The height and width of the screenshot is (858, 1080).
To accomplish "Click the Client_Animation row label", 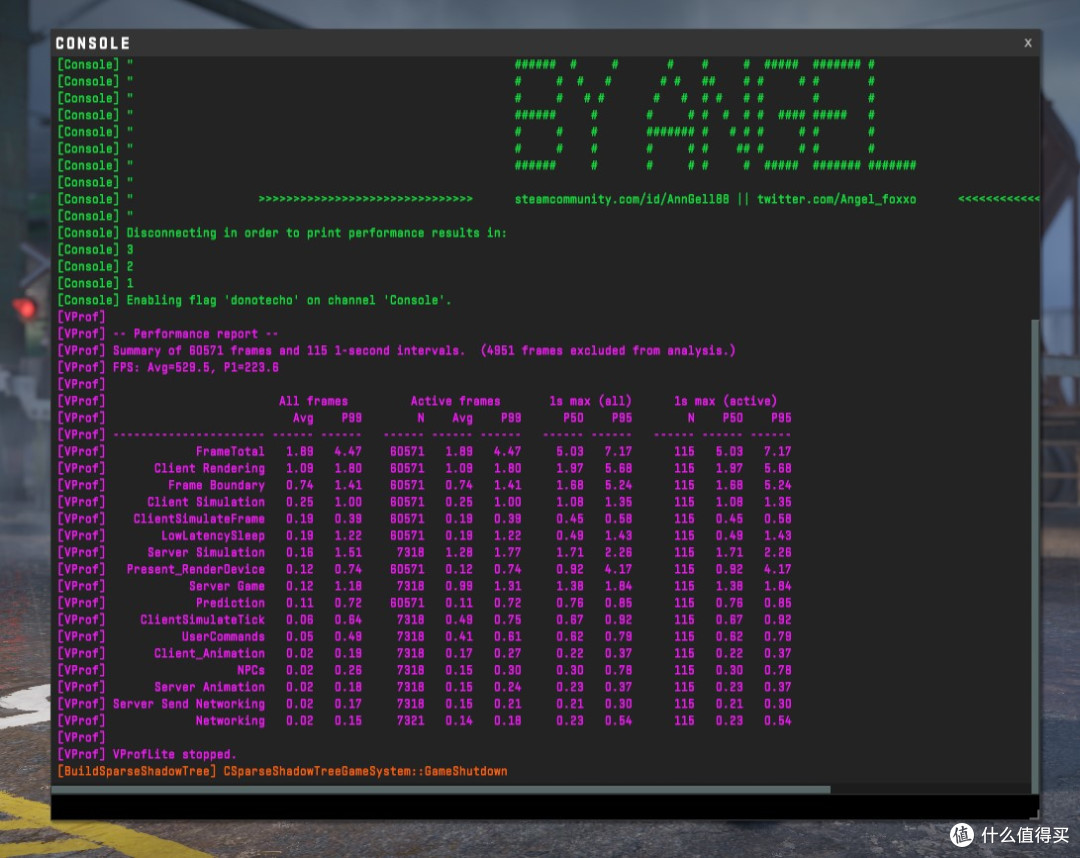I will click(x=209, y=653).
